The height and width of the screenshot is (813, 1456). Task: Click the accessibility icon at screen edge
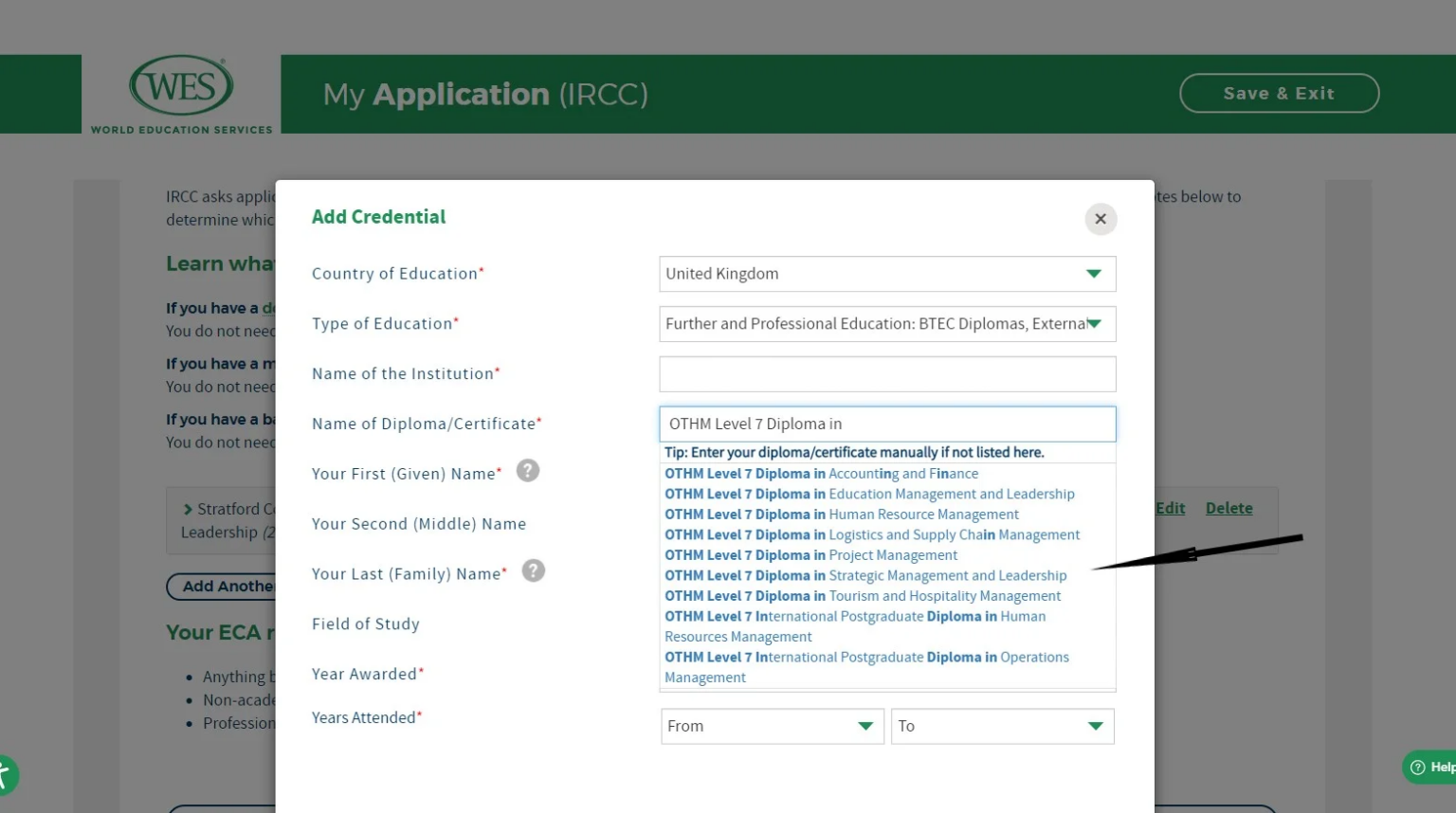pos(8,775)
